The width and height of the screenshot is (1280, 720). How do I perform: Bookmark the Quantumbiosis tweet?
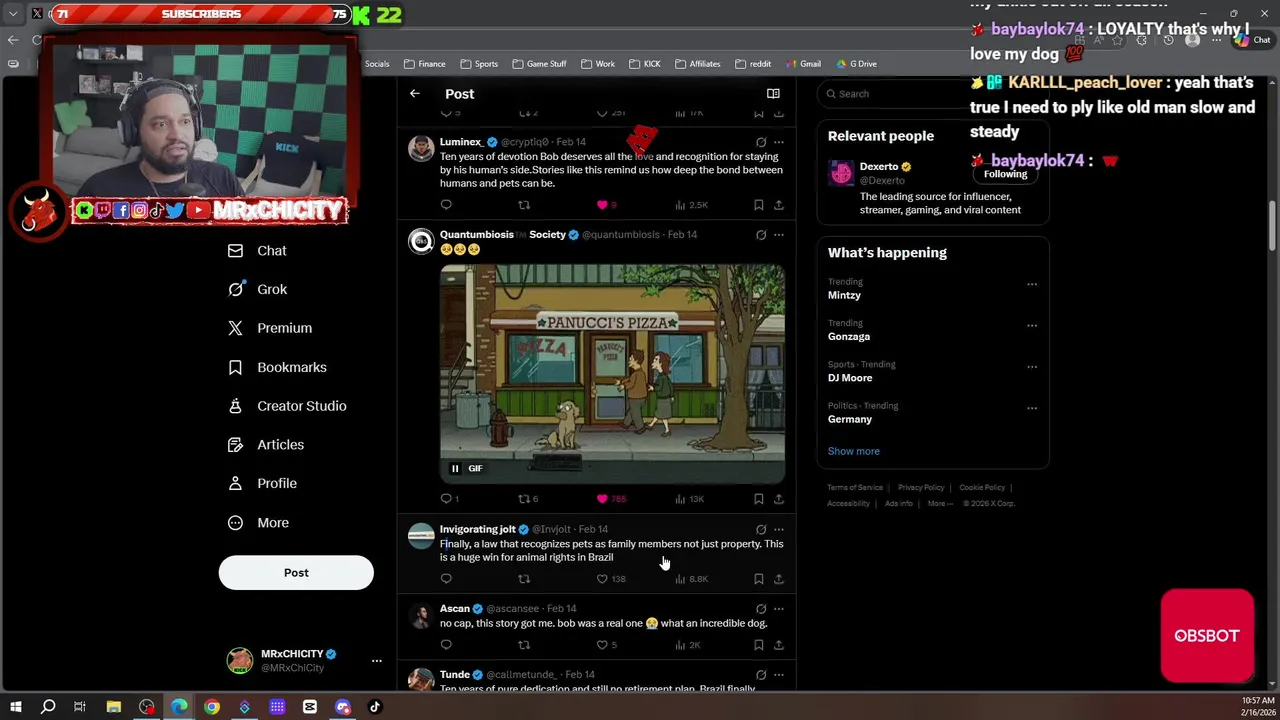759,499
